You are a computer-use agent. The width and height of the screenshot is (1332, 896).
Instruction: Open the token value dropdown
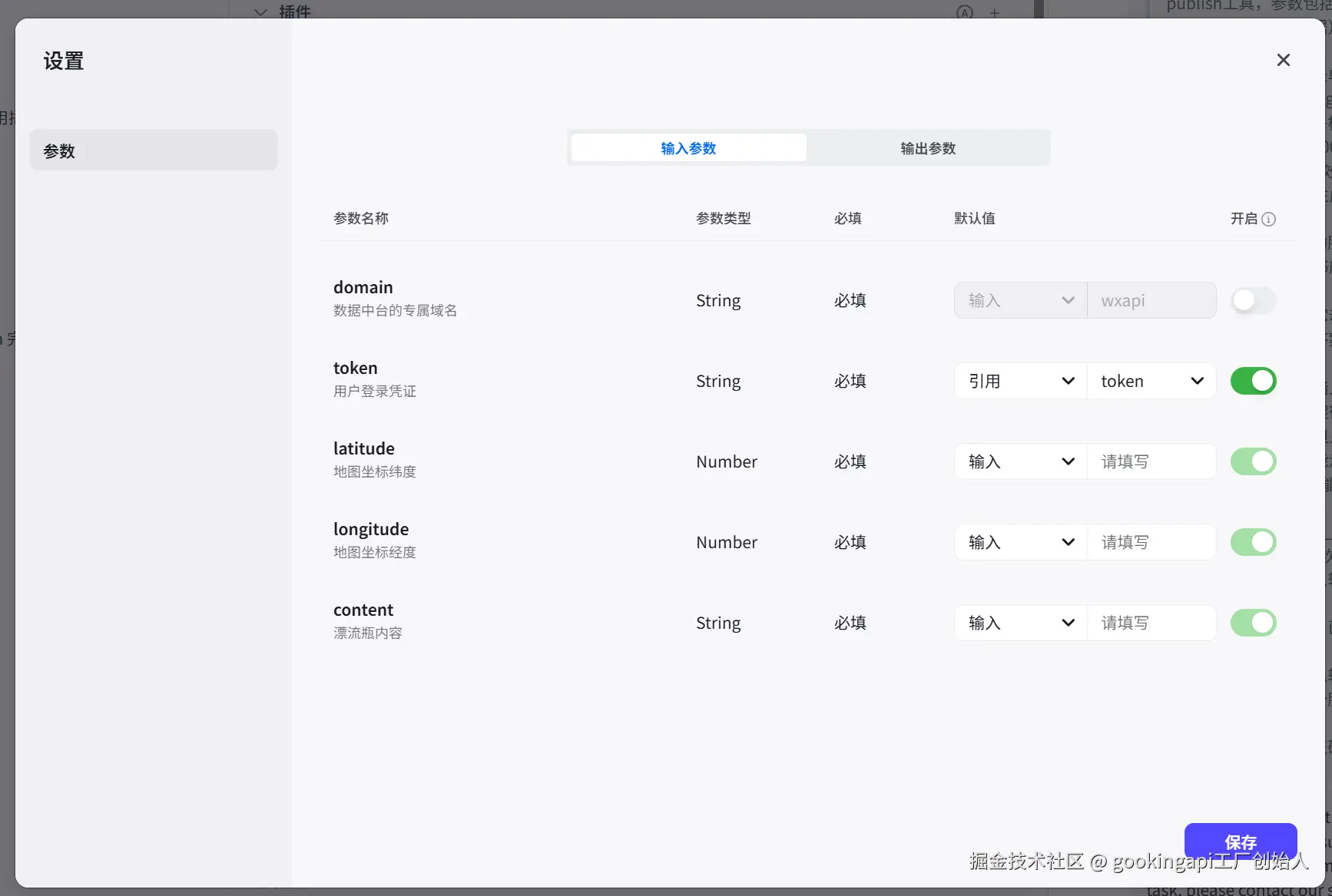[1151, 380]
